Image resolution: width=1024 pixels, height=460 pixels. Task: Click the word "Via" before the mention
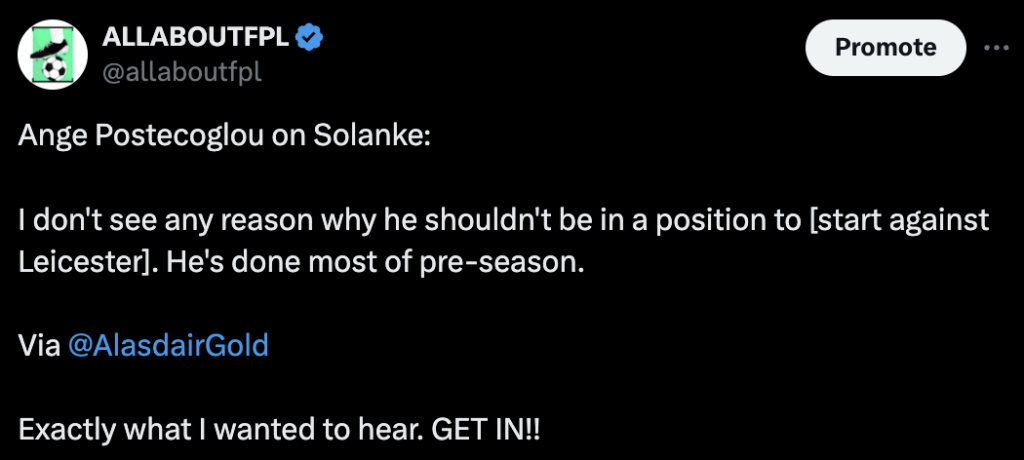pos(38,346)
